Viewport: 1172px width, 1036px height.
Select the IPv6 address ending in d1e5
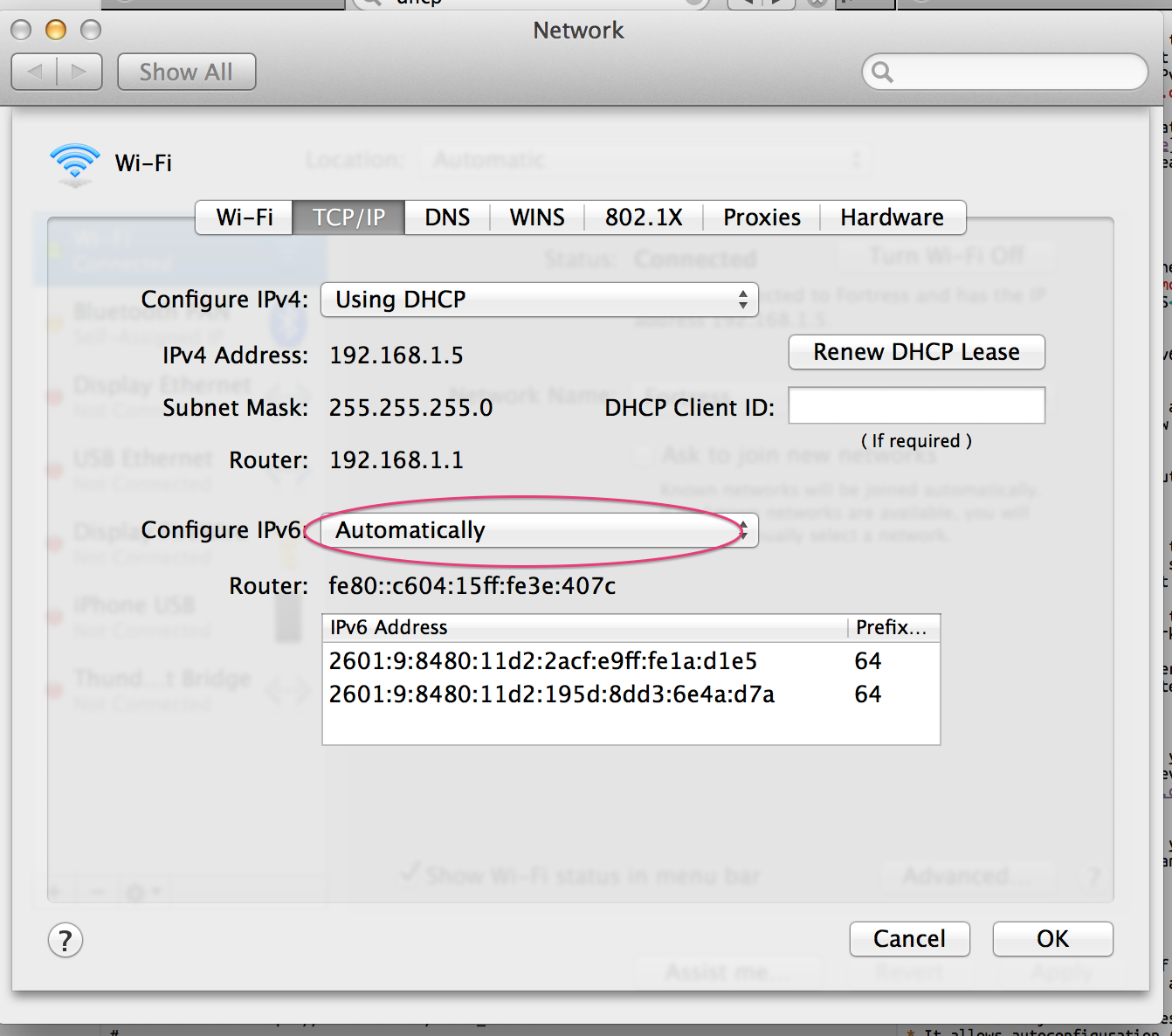542,661
